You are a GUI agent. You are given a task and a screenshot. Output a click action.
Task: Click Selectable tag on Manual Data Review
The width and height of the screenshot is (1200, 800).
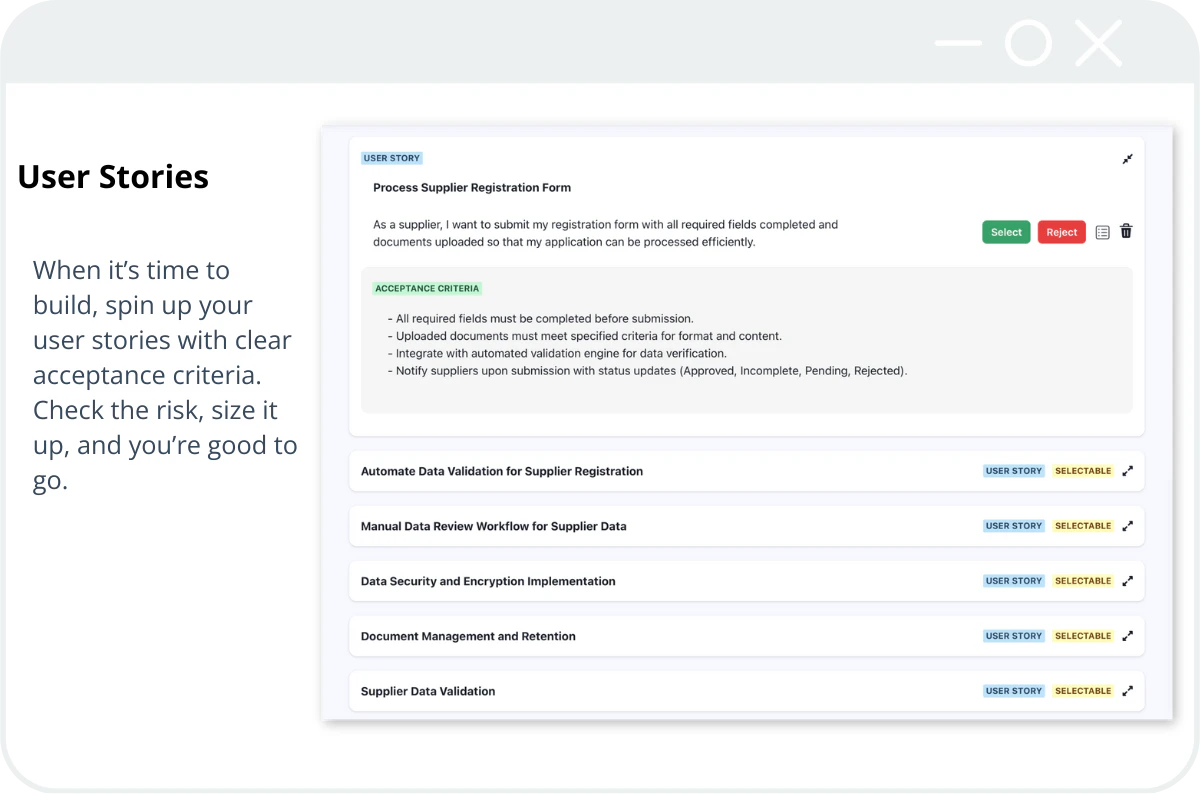tap(1083, 526)
